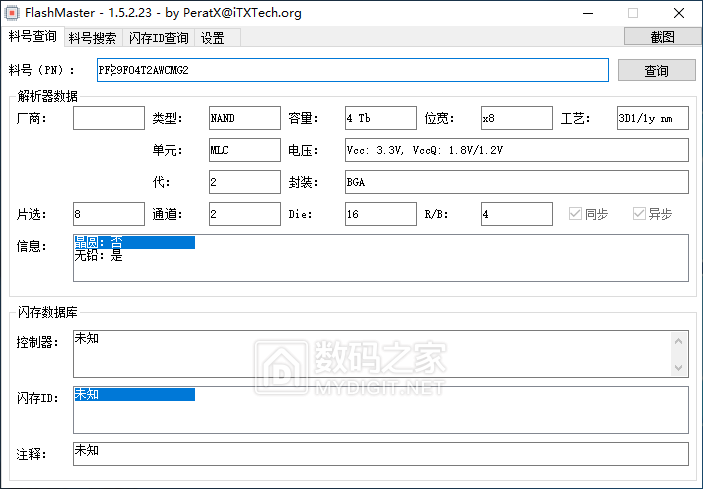Screen dimensions: 703x489
Task: Switch to the 料号搜索 tab
Action: tap(92, 38)
